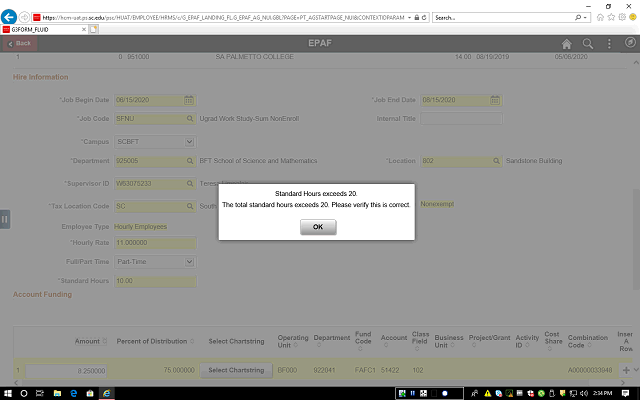Image resolution: width=640 pixels, height=400 pixels.
Task: Click OK in the Standard Hours dialog
Action: pos(318,227)
